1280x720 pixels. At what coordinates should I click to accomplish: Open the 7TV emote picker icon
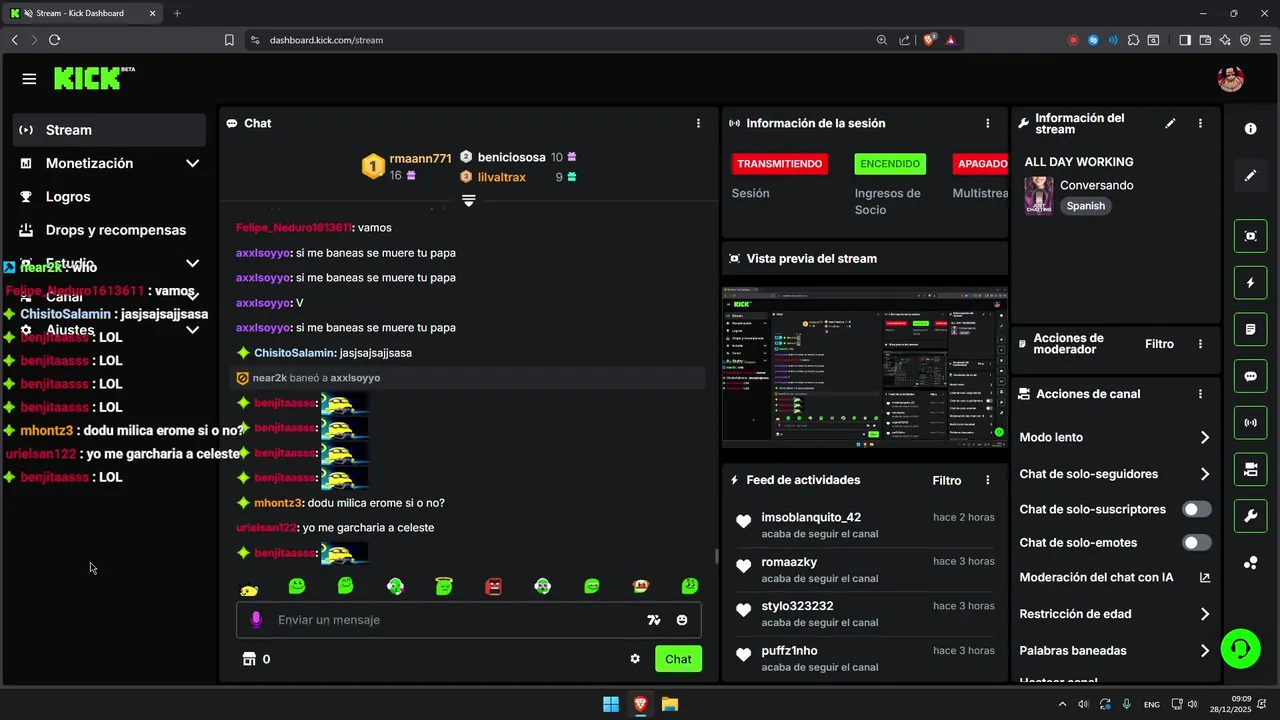click(654, 620)
